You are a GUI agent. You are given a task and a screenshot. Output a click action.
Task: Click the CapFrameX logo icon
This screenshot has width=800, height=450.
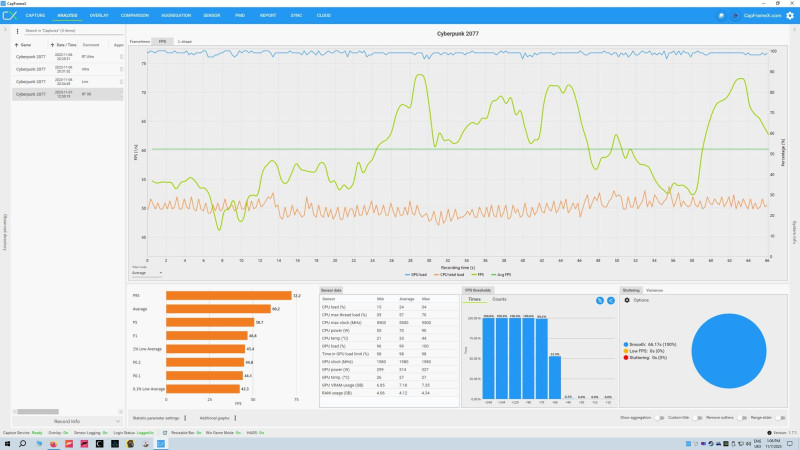pos(10,16)
